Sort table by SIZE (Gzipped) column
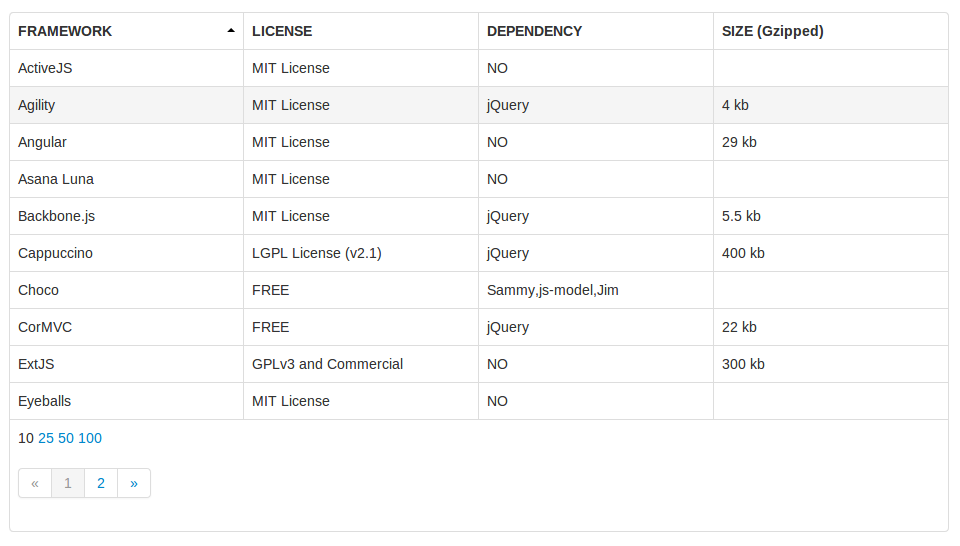This screenshot has width=960, height=546. 773,31
